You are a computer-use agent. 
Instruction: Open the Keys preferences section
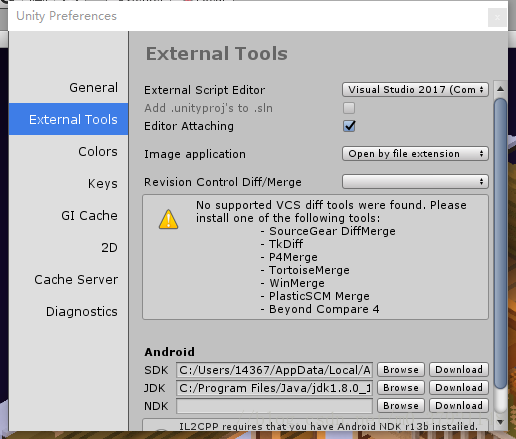(x=102, y=184)
